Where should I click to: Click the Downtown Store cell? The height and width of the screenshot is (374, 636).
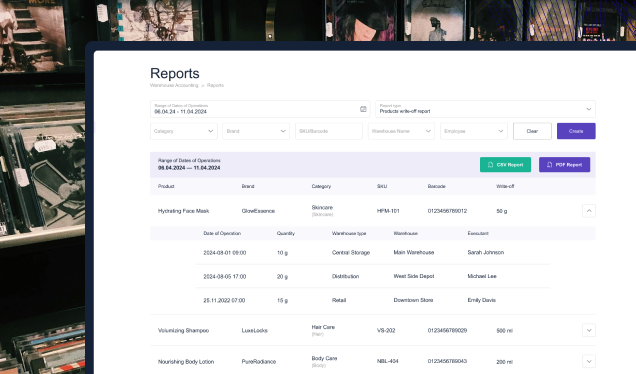tap(413, 300)
